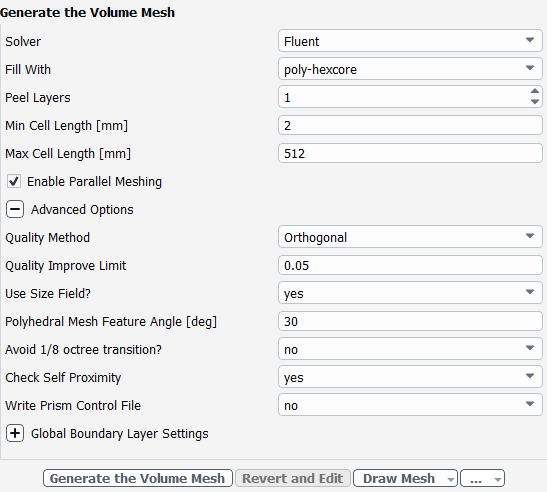
Task: Open the Solver dropdown
Action: [410, 41]
